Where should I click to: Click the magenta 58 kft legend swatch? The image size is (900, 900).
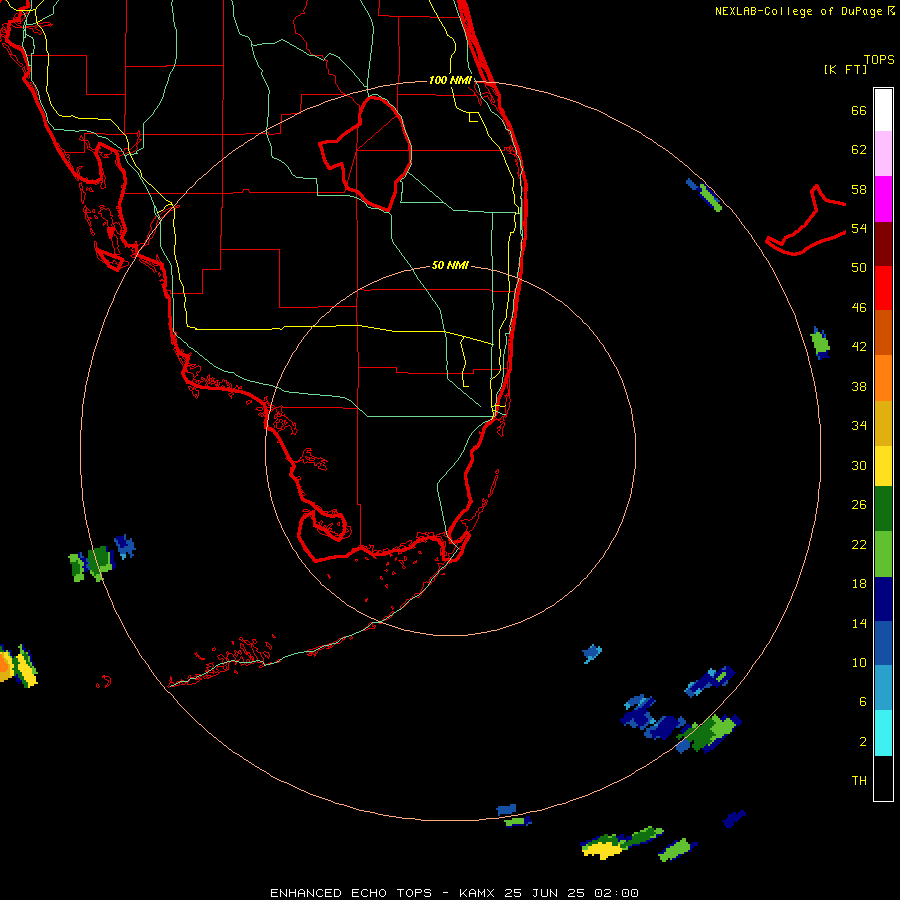click(883, 199)
